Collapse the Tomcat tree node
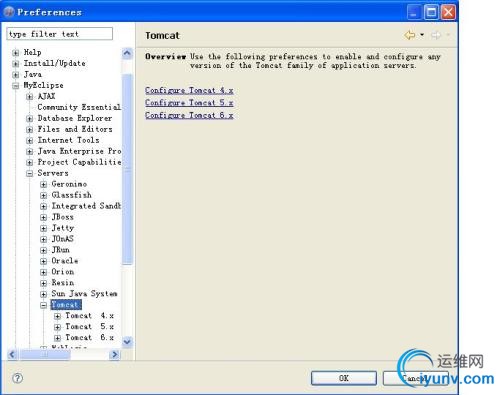Screen dimensions: 500x395 (x=43, y=305)
